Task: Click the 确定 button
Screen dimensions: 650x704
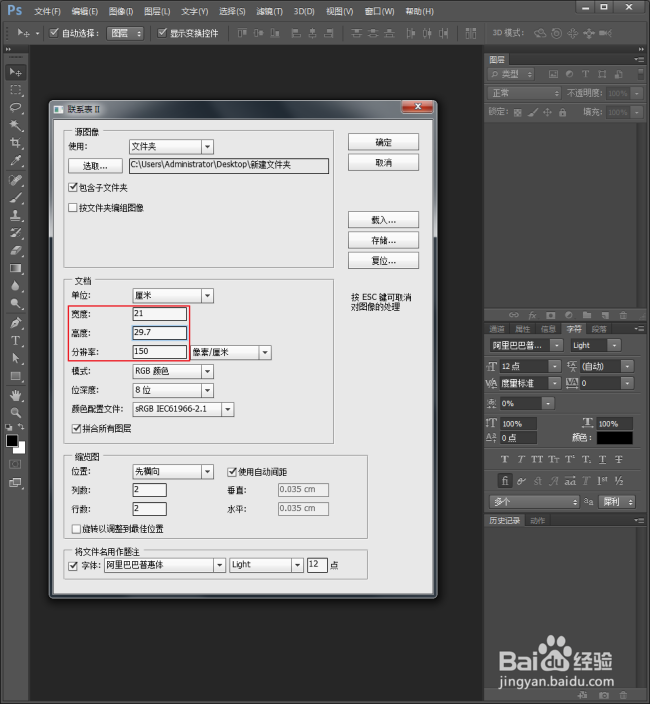Action: (383, 142)
